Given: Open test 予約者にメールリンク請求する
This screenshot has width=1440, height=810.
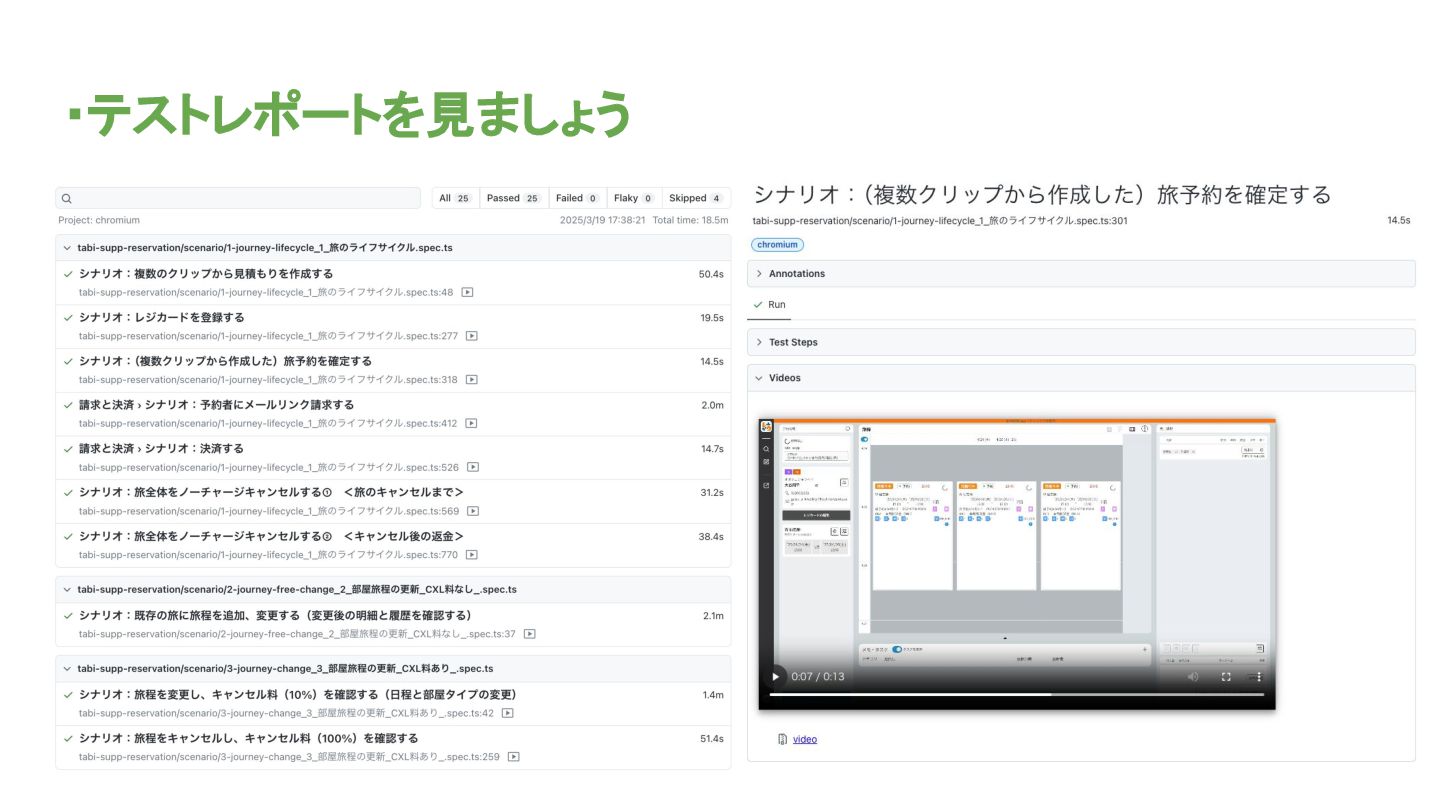Looking at the screenshot, I should click(x=217, y=405).
